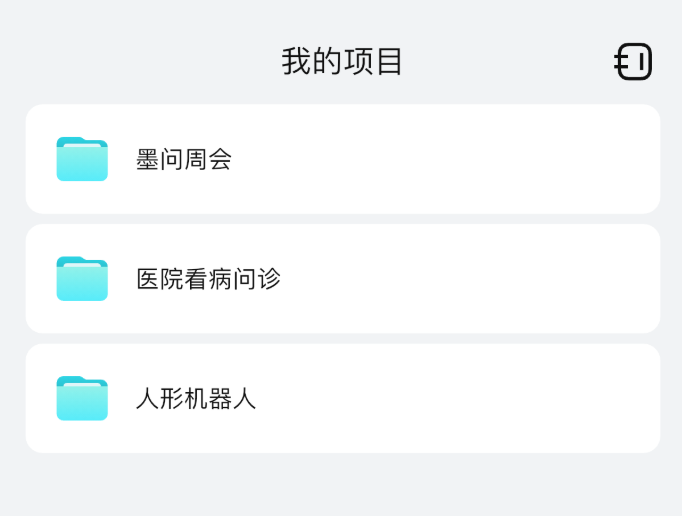Tap the sidebar panel icon beside 我的项目

click(633, 61)
